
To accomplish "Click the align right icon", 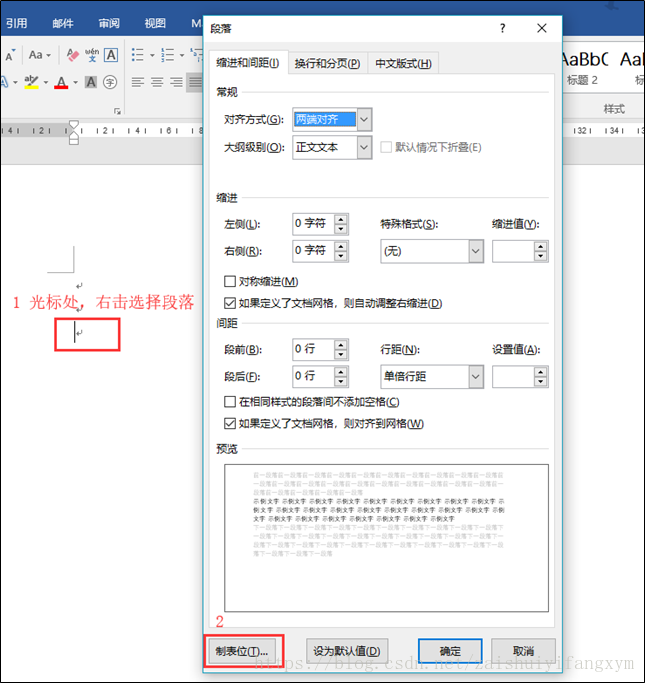I will (176, 82).
